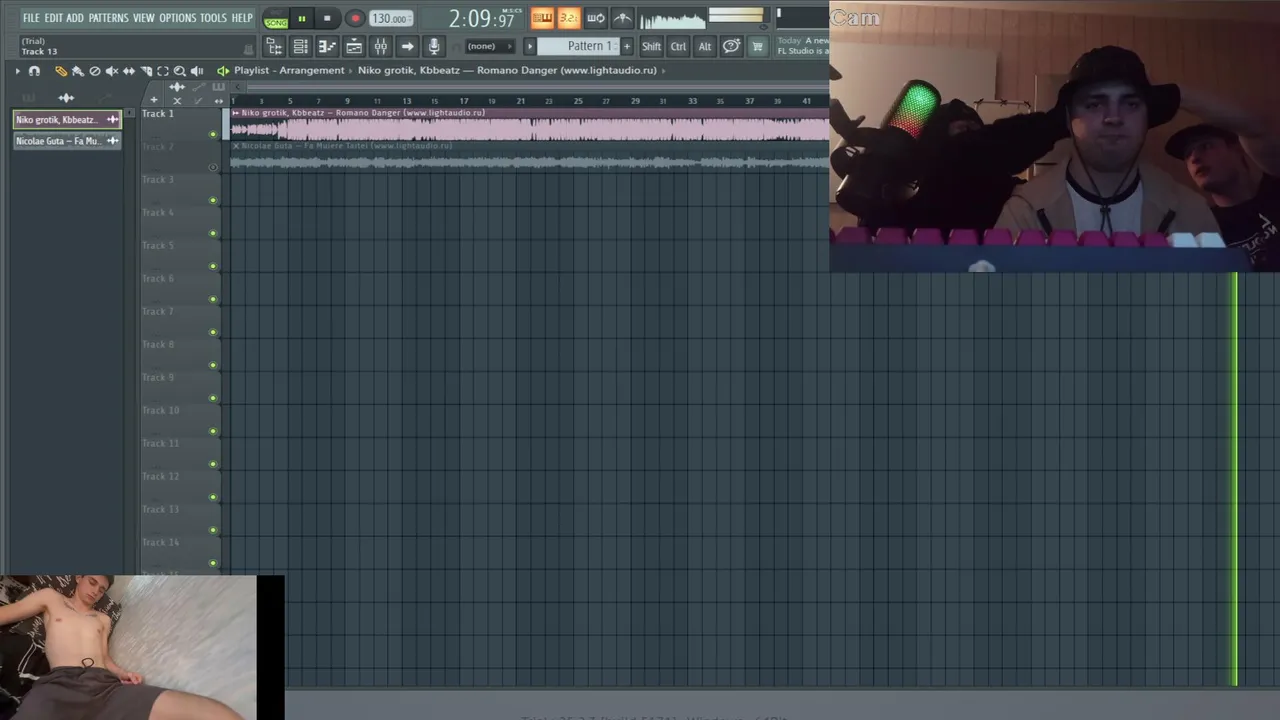Click the Ctrl button

click(x=678, y=46)
